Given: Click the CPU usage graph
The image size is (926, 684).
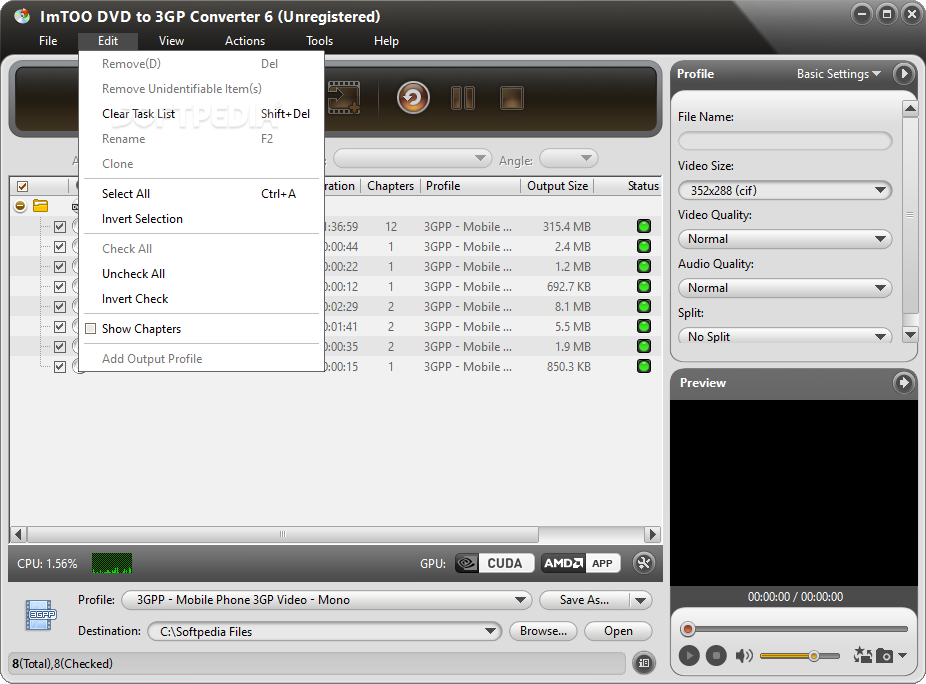Looking at the screenshot, I should (x=112, y=563).
